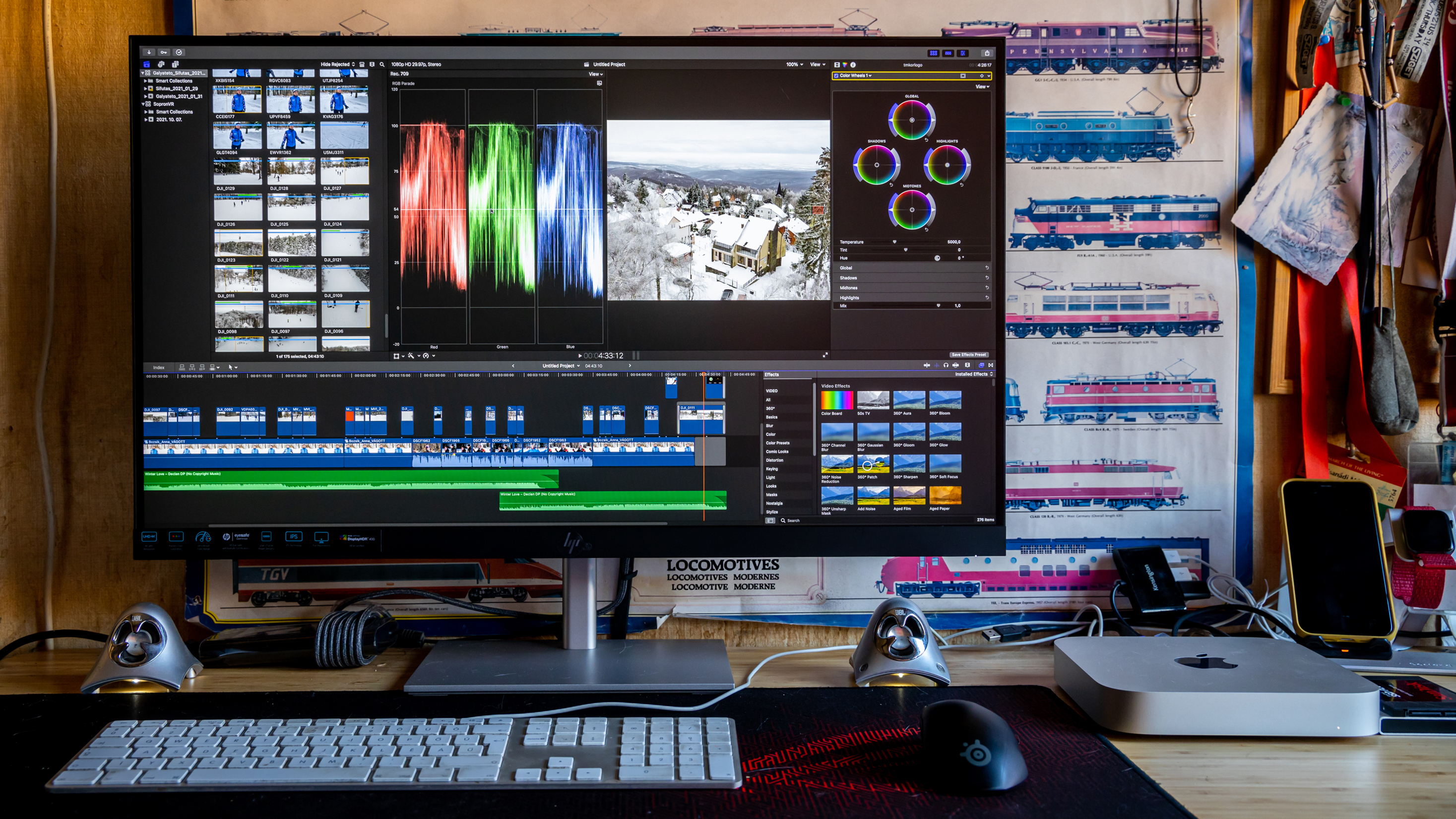
Task: Collapse the Galyateto_Sifutas_2021 library
Action: (x=142, y=73)
